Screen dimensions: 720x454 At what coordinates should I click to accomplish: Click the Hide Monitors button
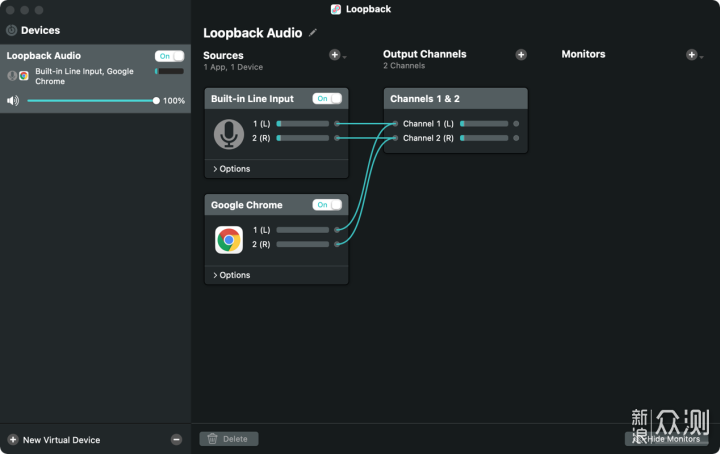[x=666, y=439]
